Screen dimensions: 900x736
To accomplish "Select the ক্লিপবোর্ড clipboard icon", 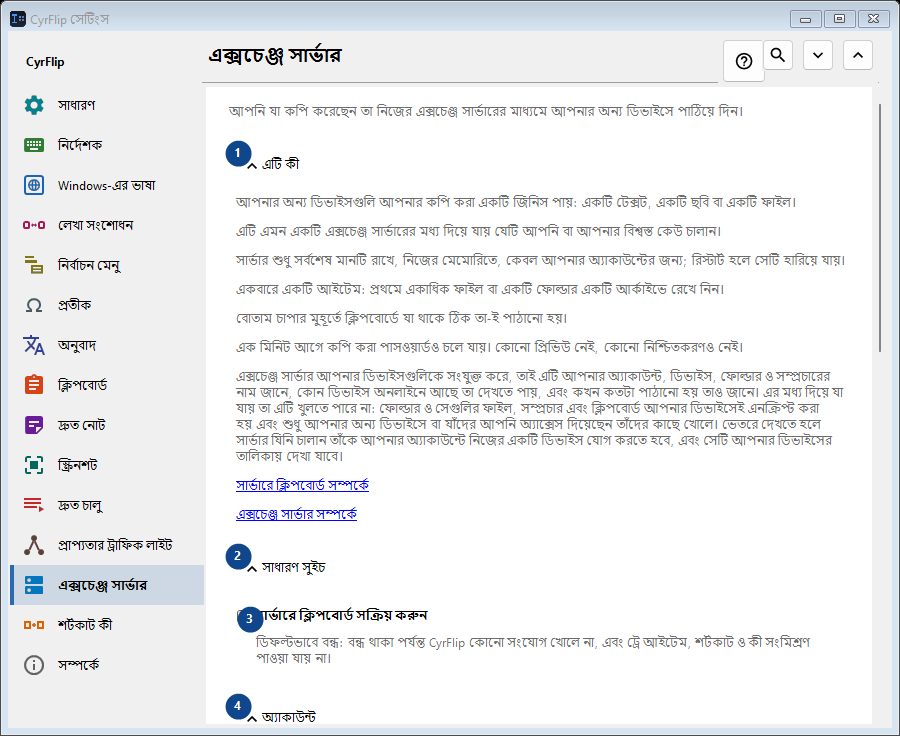I will pyautogui.click(x=34, y=385).
